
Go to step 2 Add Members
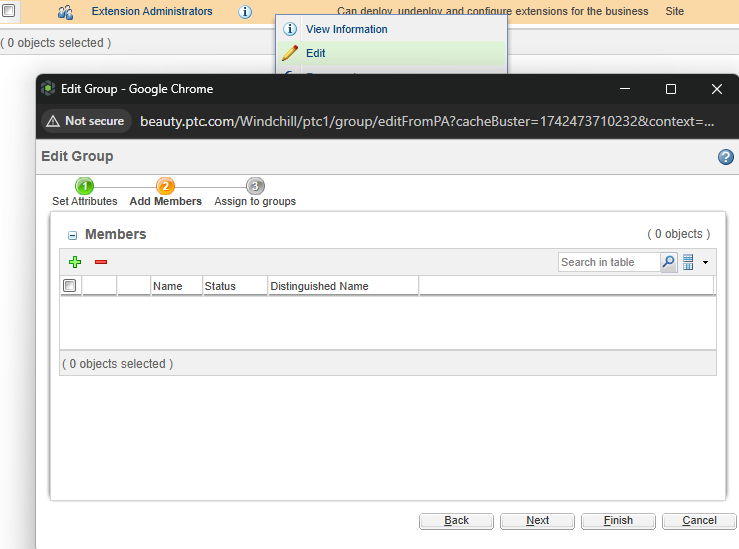click(x=165, y=192)
